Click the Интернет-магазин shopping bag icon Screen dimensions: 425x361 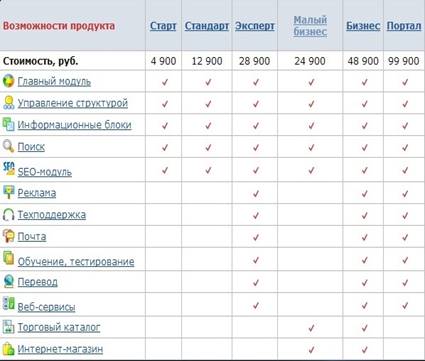click(8, 349)
